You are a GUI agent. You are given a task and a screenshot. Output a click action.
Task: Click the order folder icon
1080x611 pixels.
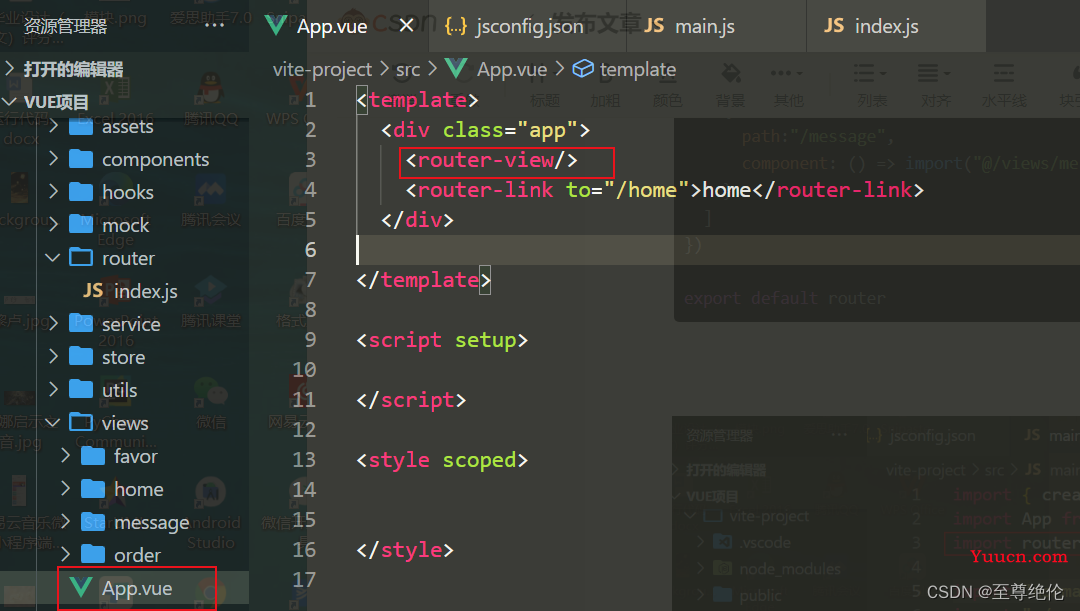tap(93, 555)
